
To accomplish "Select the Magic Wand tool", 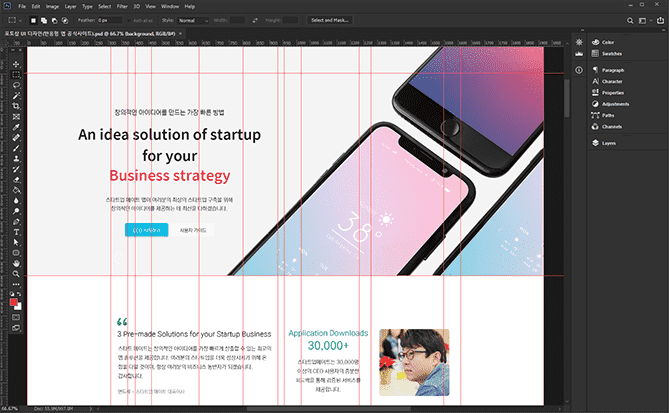I will pyautogui.click(x=16, y=96).
